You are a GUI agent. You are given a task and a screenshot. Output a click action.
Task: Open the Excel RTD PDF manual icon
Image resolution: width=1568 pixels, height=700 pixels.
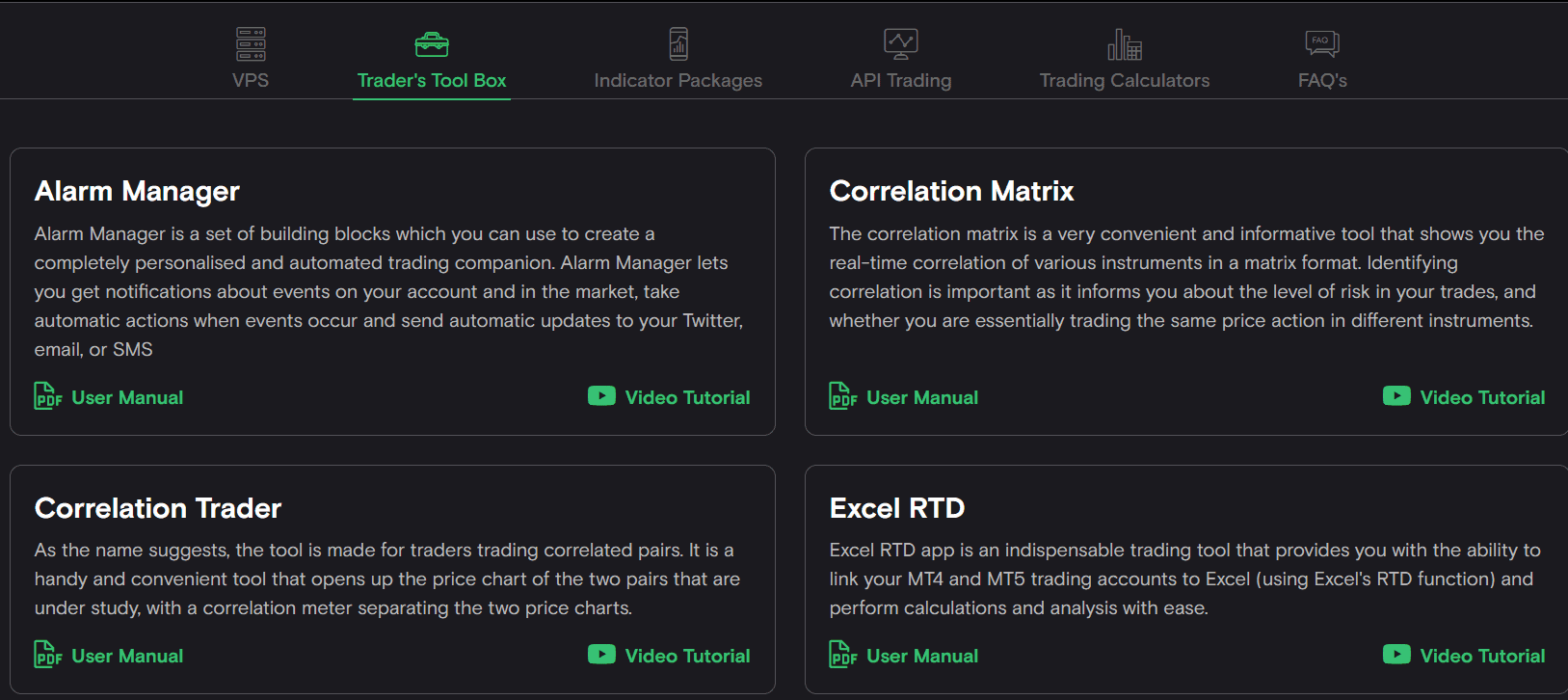[x=841, y=654]
